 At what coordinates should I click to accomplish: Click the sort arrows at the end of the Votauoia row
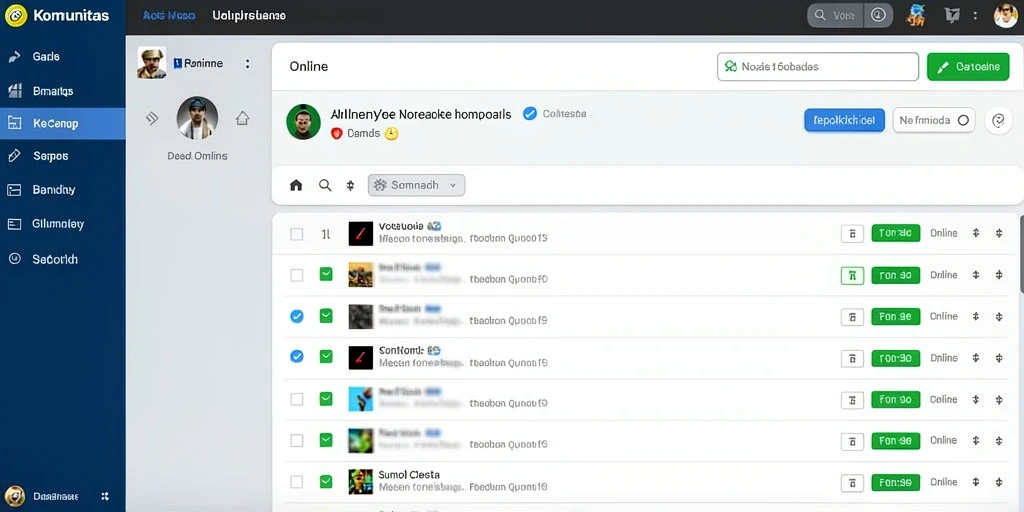pos(999,233)
